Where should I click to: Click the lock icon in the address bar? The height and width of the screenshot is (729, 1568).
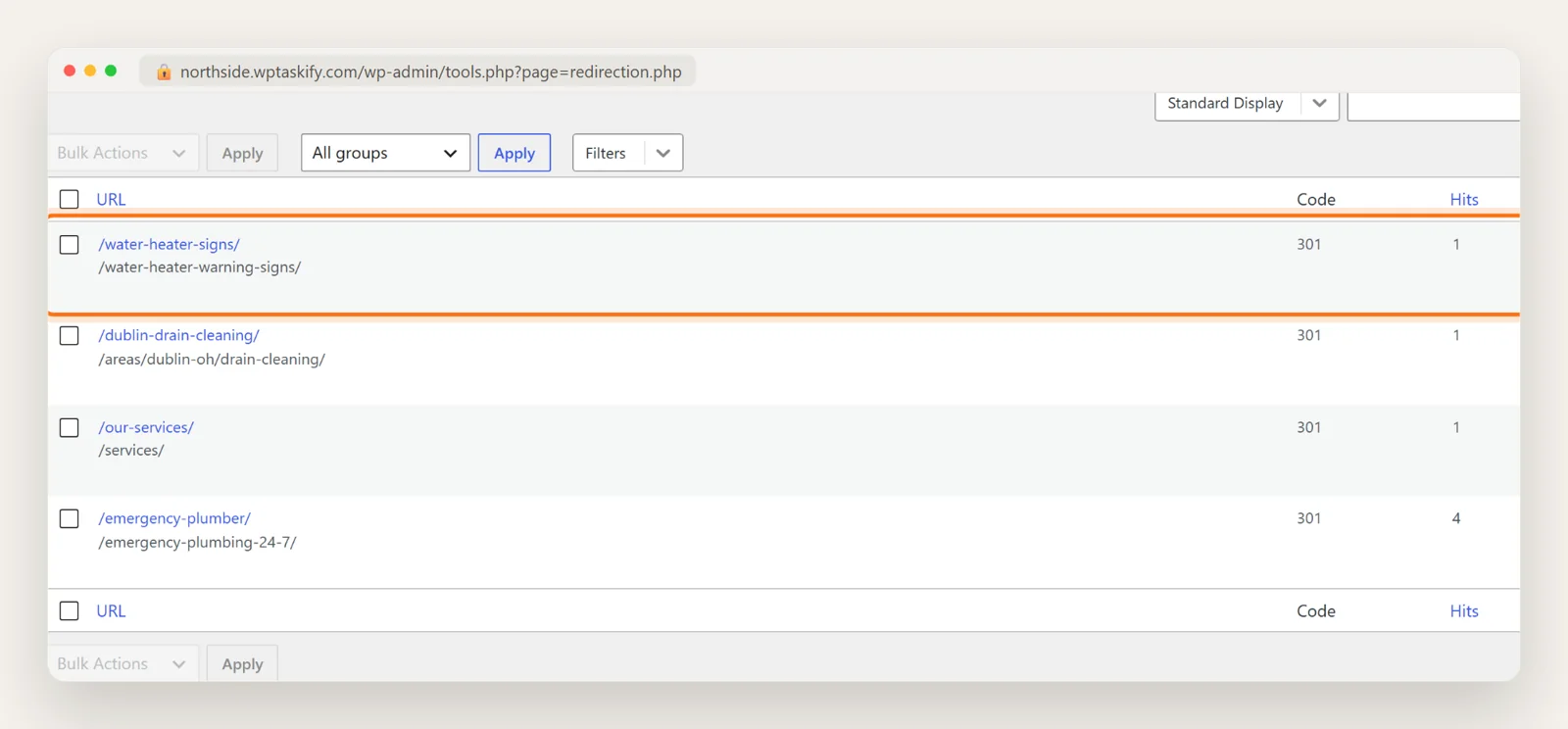click(x=164, y=72)
